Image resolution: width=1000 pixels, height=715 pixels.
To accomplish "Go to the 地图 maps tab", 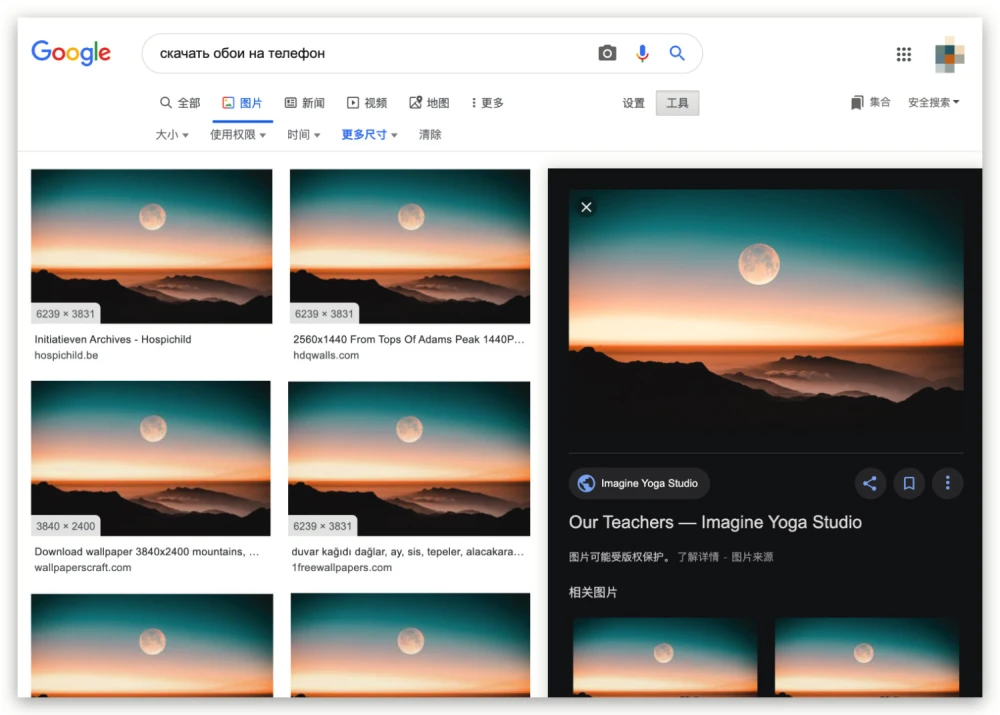I will (429, 103).
